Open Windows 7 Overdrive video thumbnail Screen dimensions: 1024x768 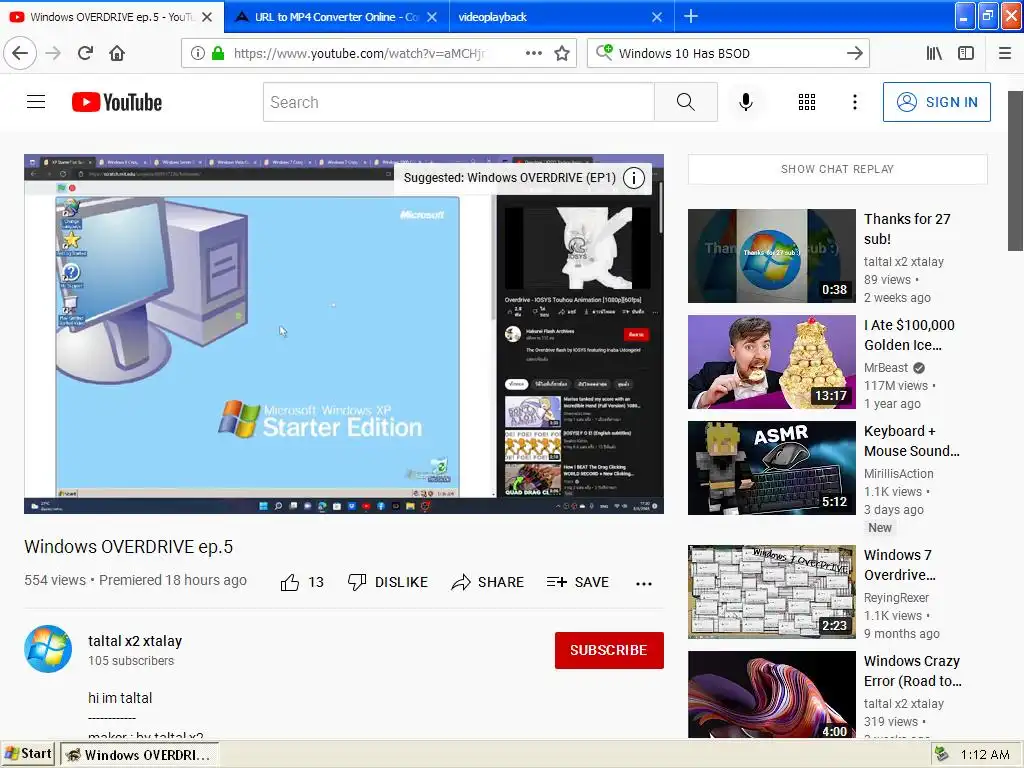click(772, 592)
